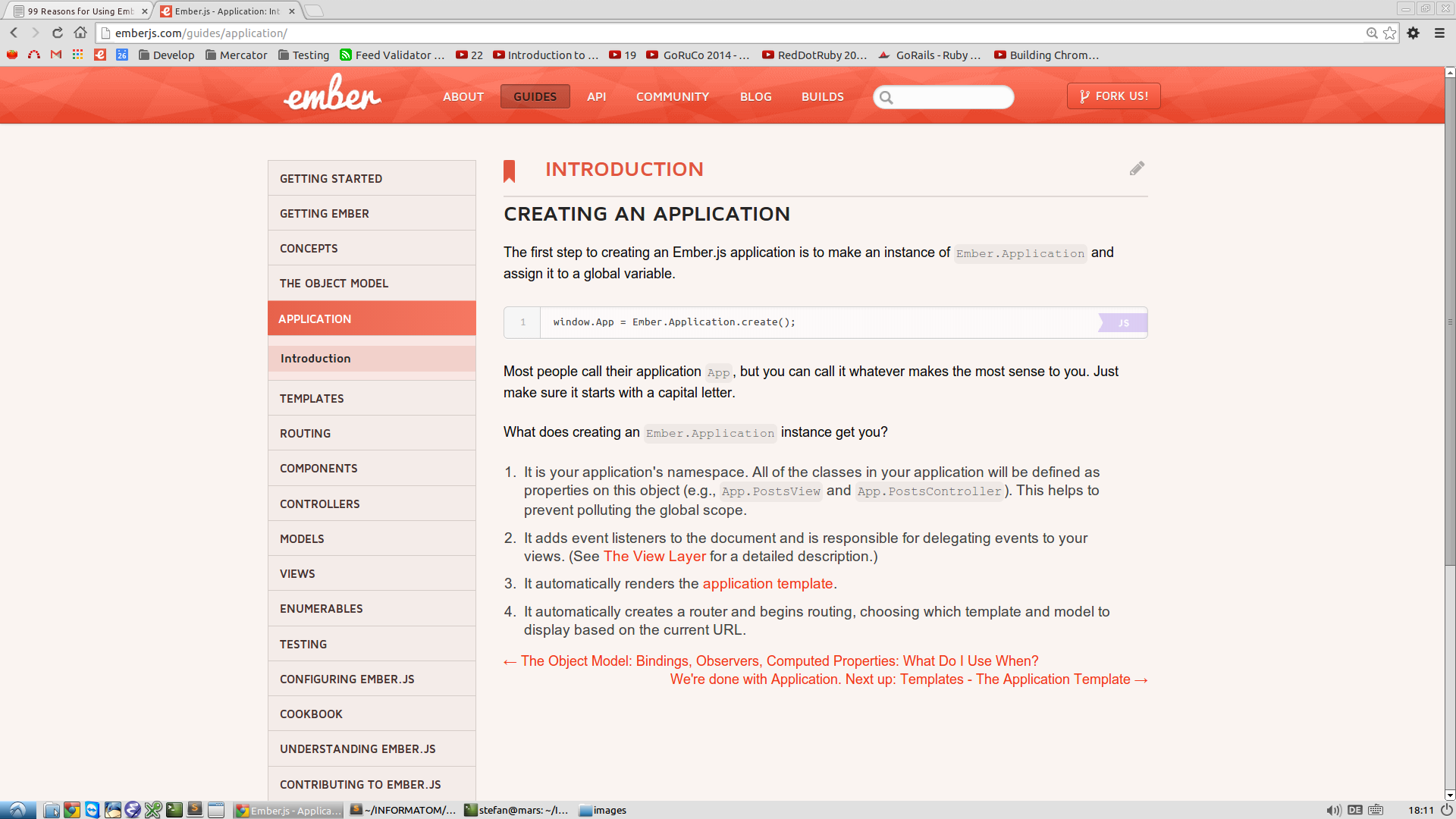Screen dimensions: 1456x819
Task: Launch Emacs from the taskbar launcher
Action: click(133, 810)
